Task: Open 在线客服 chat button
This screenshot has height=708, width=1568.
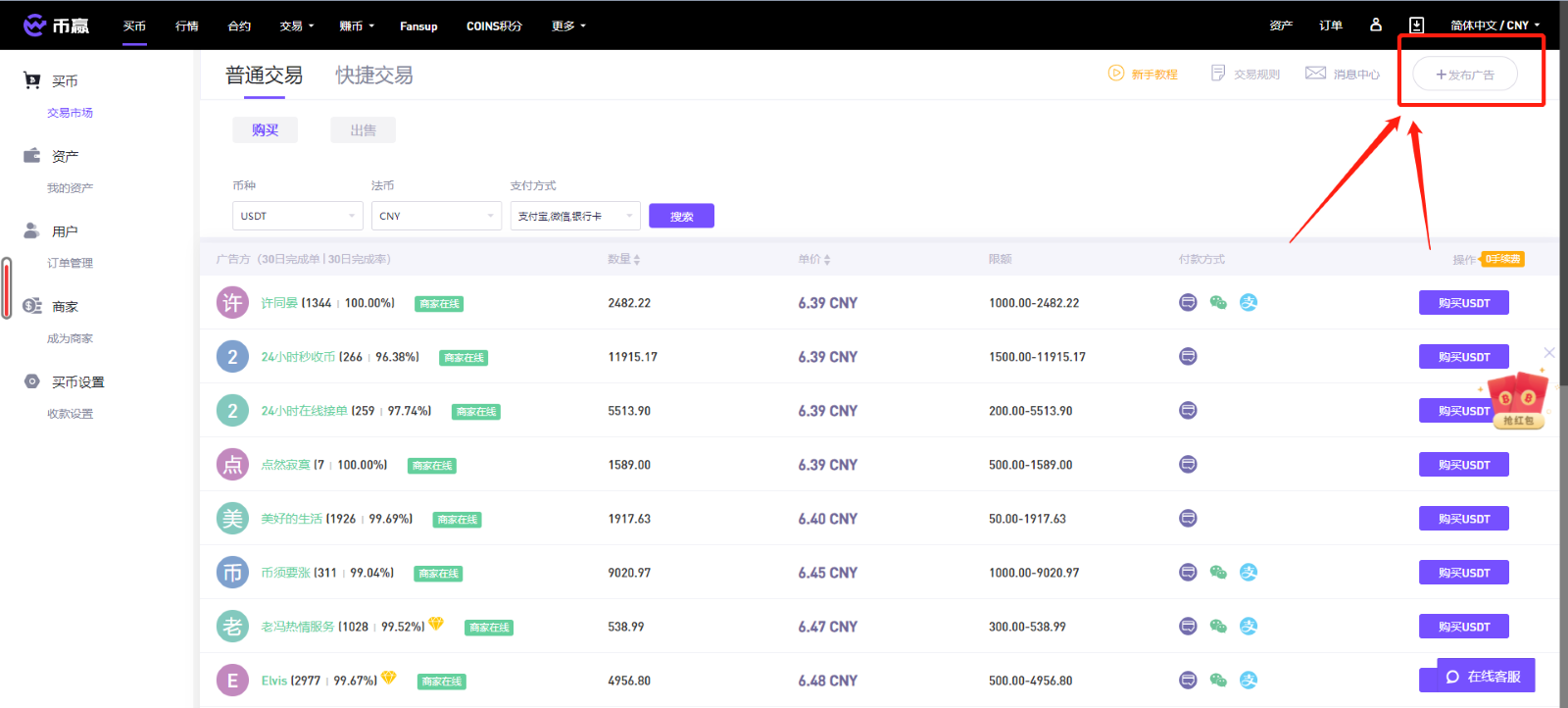Action: pyautogui.click(x=1486, y=676)
